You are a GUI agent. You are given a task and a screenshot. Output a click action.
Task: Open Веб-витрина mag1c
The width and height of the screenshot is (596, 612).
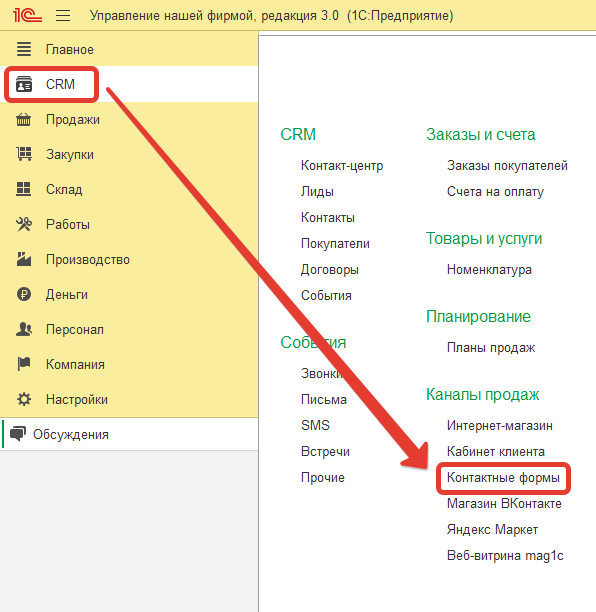[x=505, y=555]
